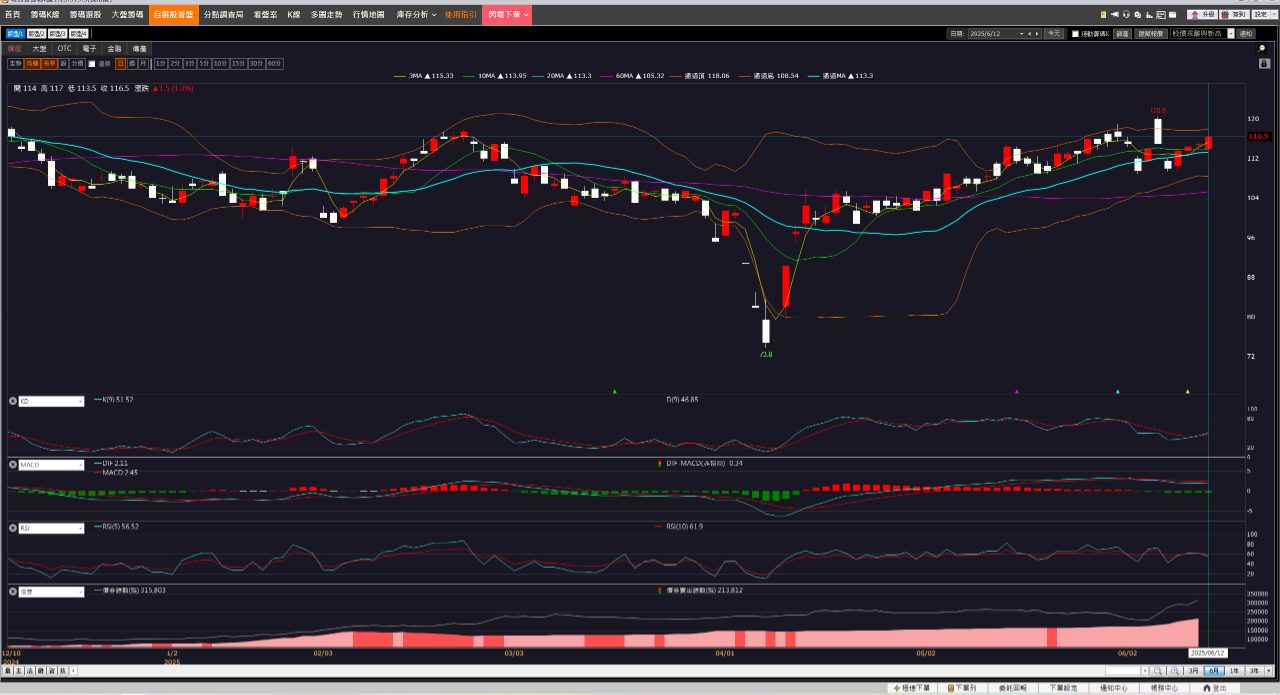Select the first watchlist tab under menu
The width and height of the screenshot is (1280, 695).
tap(15, 33)
